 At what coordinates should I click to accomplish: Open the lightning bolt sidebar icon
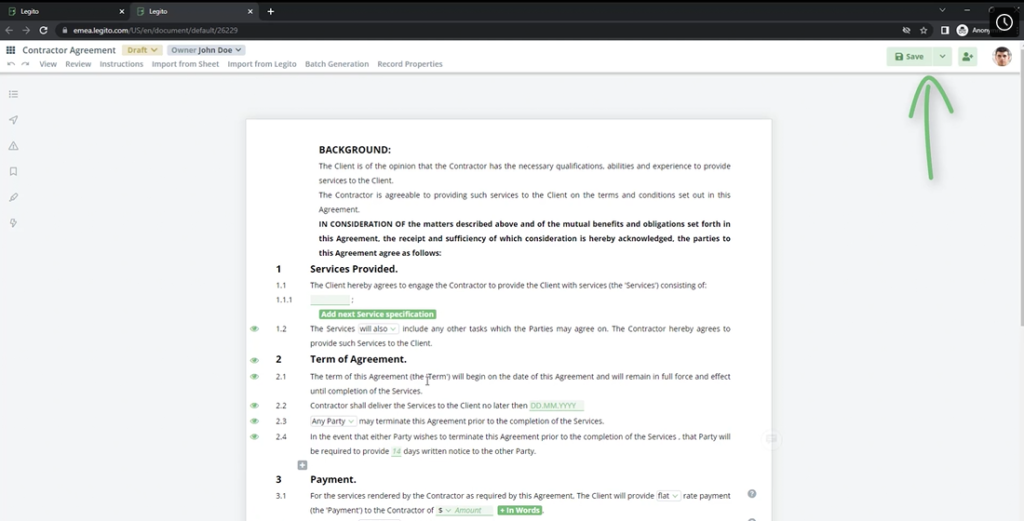click(x=13, y=223)
